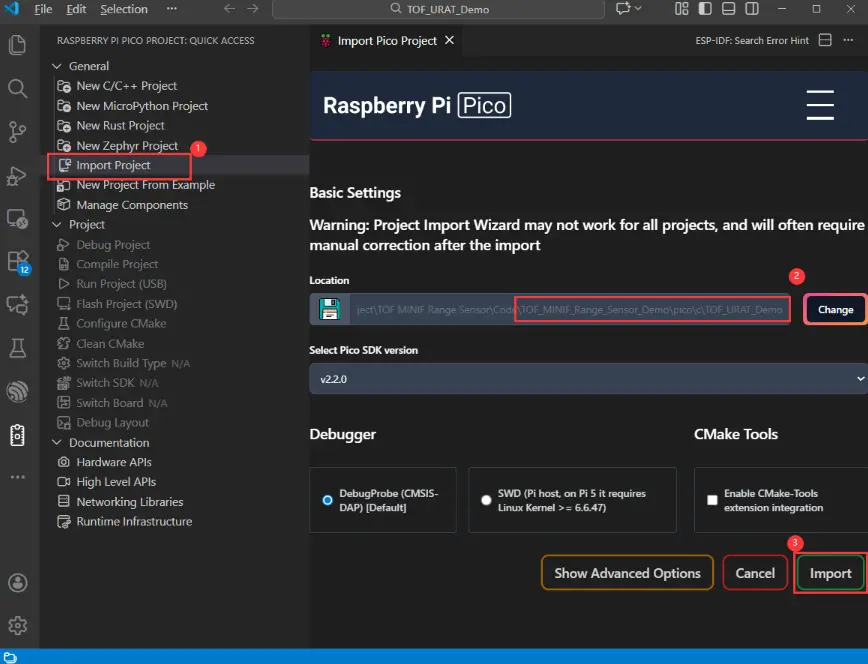Screen dimensions: 868x664
Task: Toggle the secondary side bar
Action: coord(752,9)
